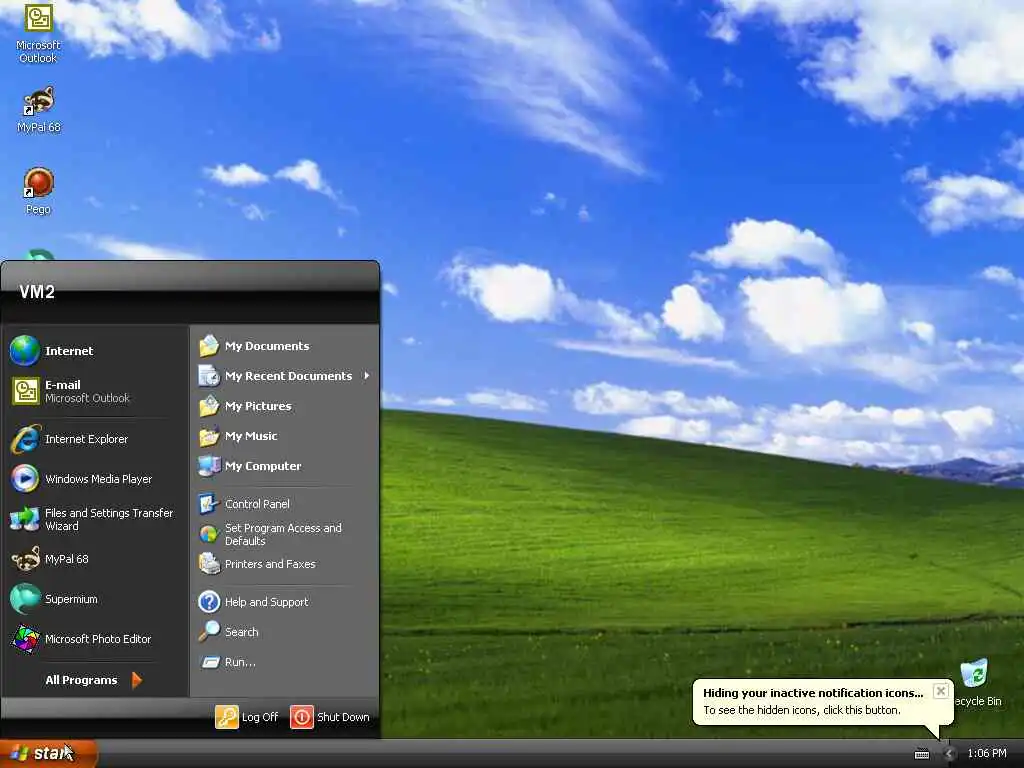Click the My Music text label
The width and height of the screenshot is (1024, 768).
(x=251, y=436)
